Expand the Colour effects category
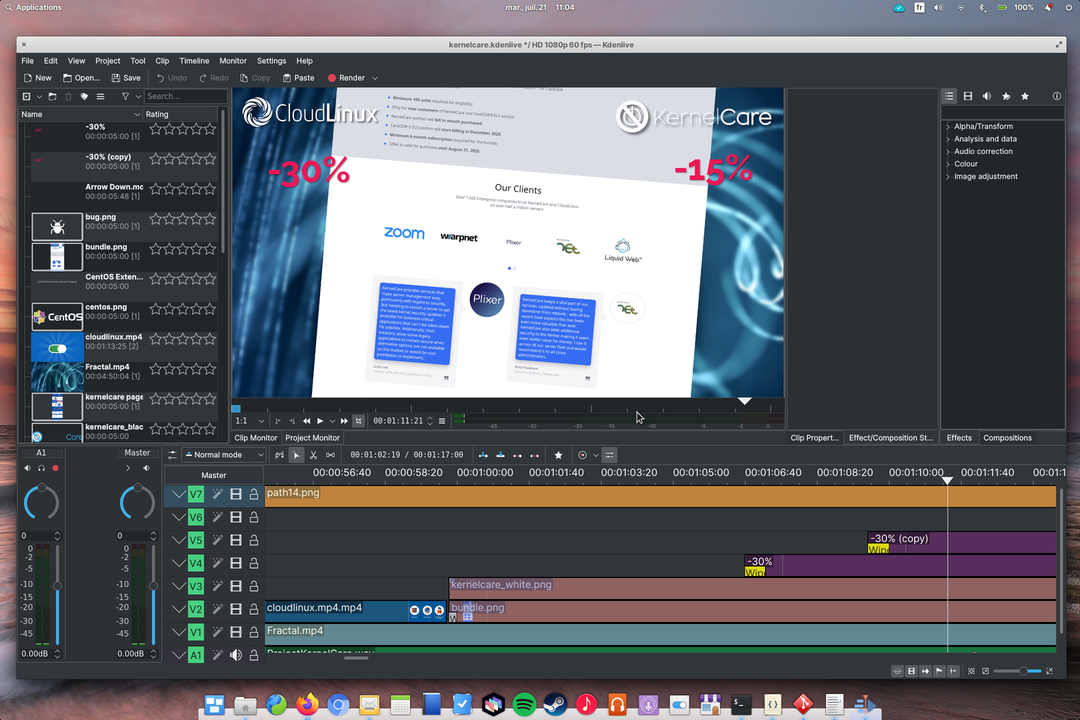This screenshot has height=720, width=1080. (x=948, y=164)
